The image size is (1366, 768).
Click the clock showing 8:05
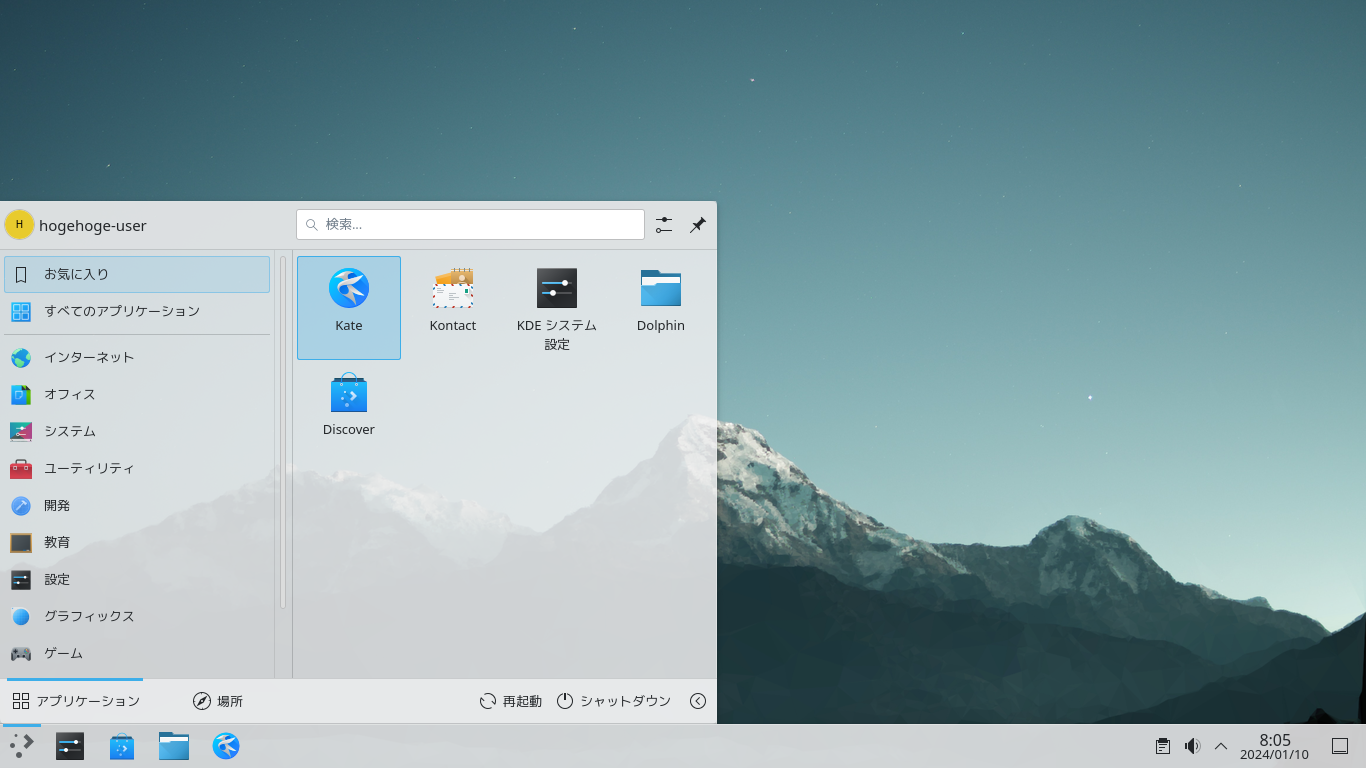point(1274,746)
